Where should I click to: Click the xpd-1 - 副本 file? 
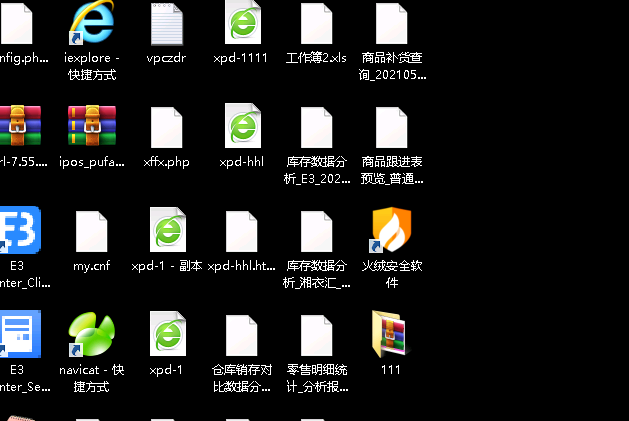166,231
